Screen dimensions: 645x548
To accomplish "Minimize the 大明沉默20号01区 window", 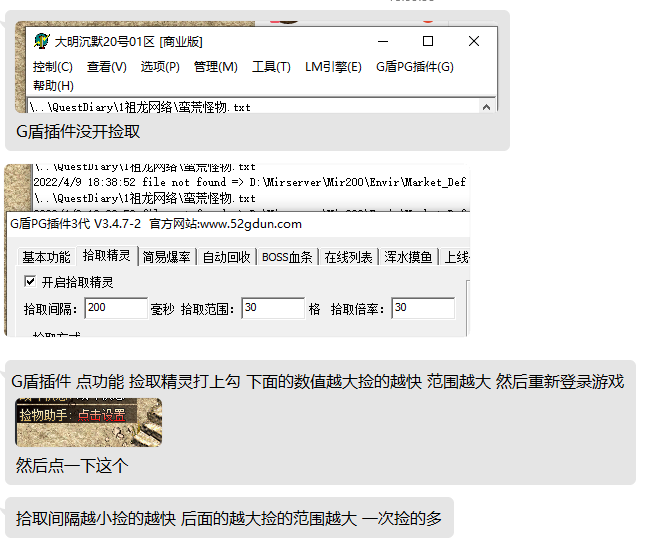I will pos(383,41).
